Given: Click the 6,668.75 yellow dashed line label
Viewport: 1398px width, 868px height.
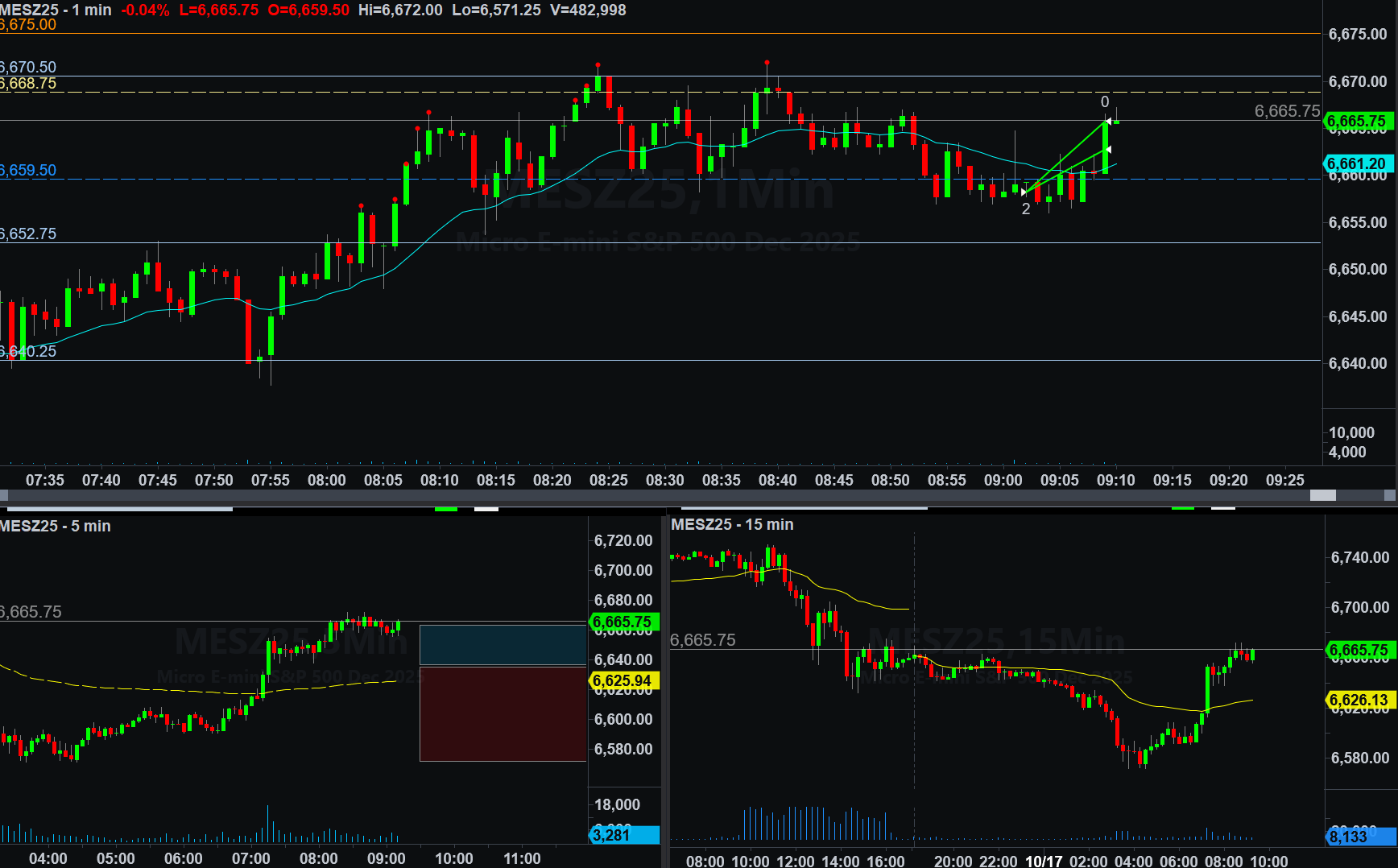Looking at the screenshot, I should click(x=29, y=84).
